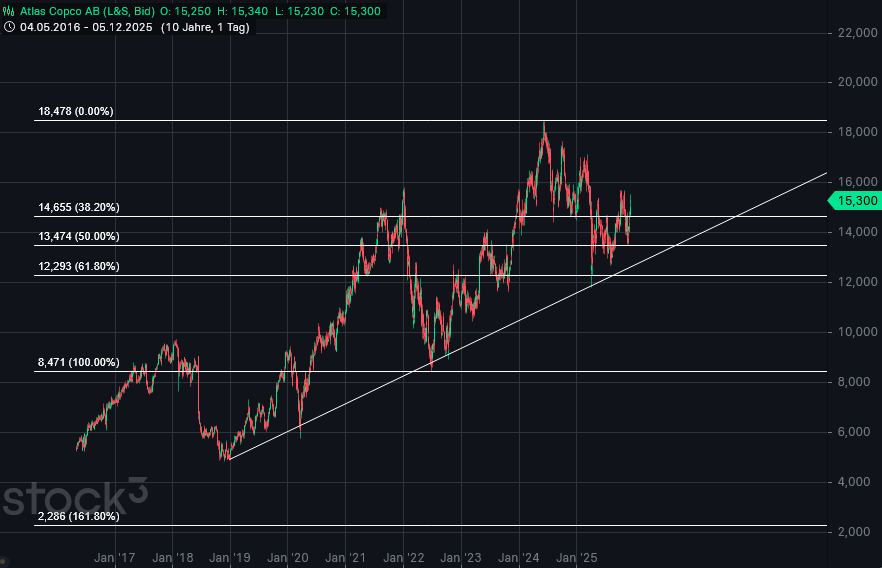
Task: Select the 8,471 (100.00%) Fibonacci level
Action: tap(78, 363)
